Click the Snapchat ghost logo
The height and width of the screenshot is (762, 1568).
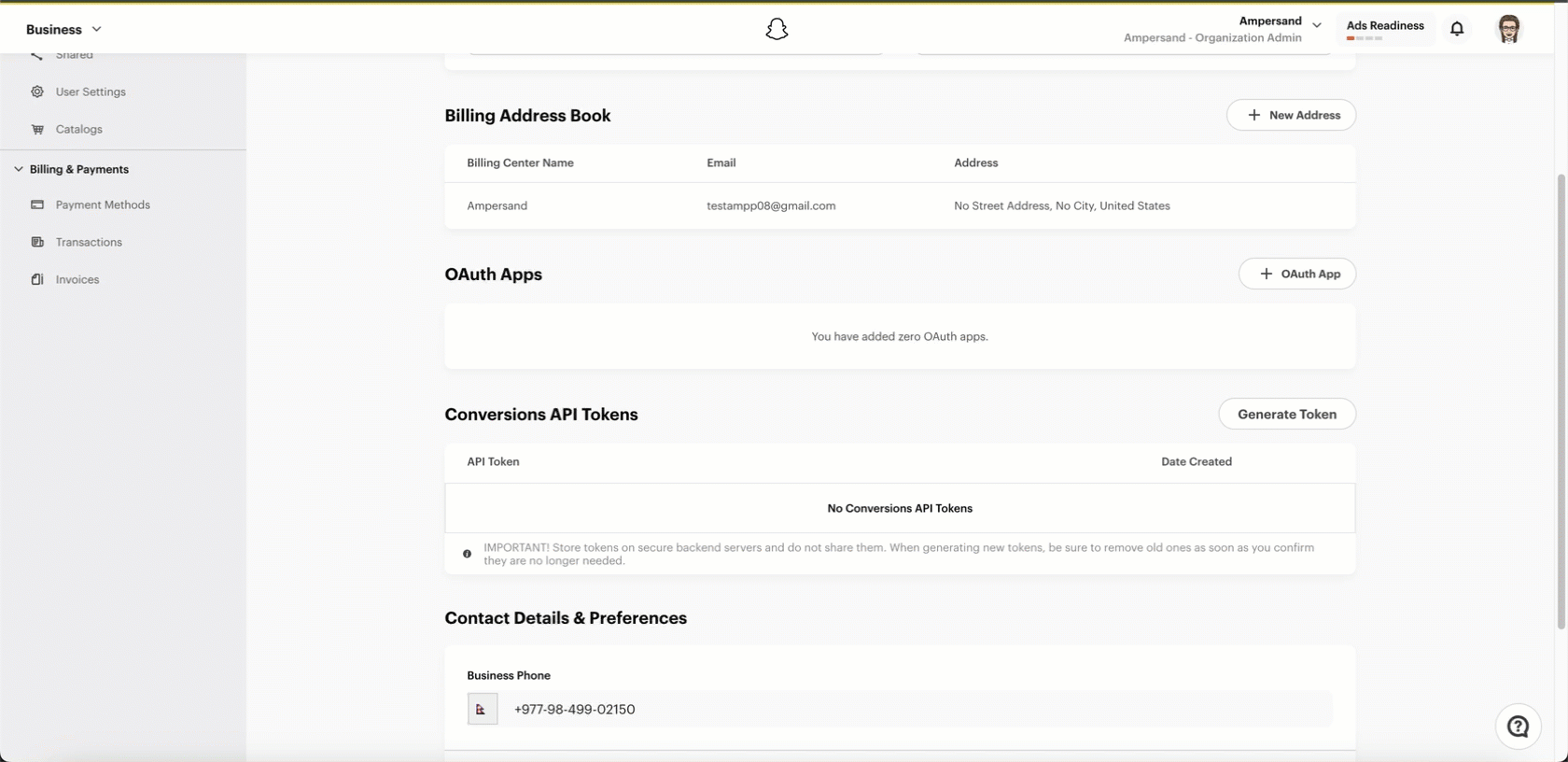pos(777,29)
